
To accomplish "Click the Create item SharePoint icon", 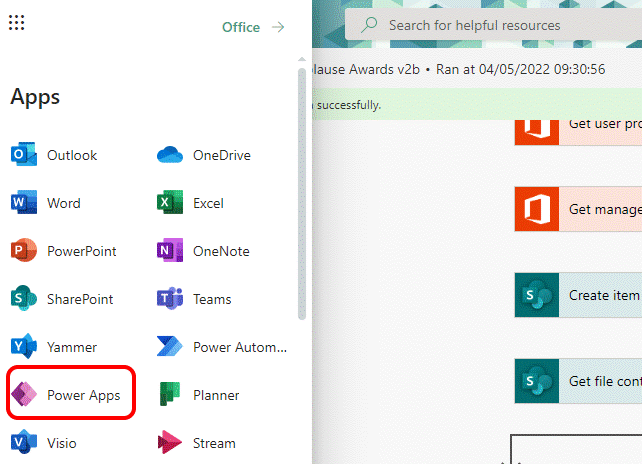I will click(537, 295).
